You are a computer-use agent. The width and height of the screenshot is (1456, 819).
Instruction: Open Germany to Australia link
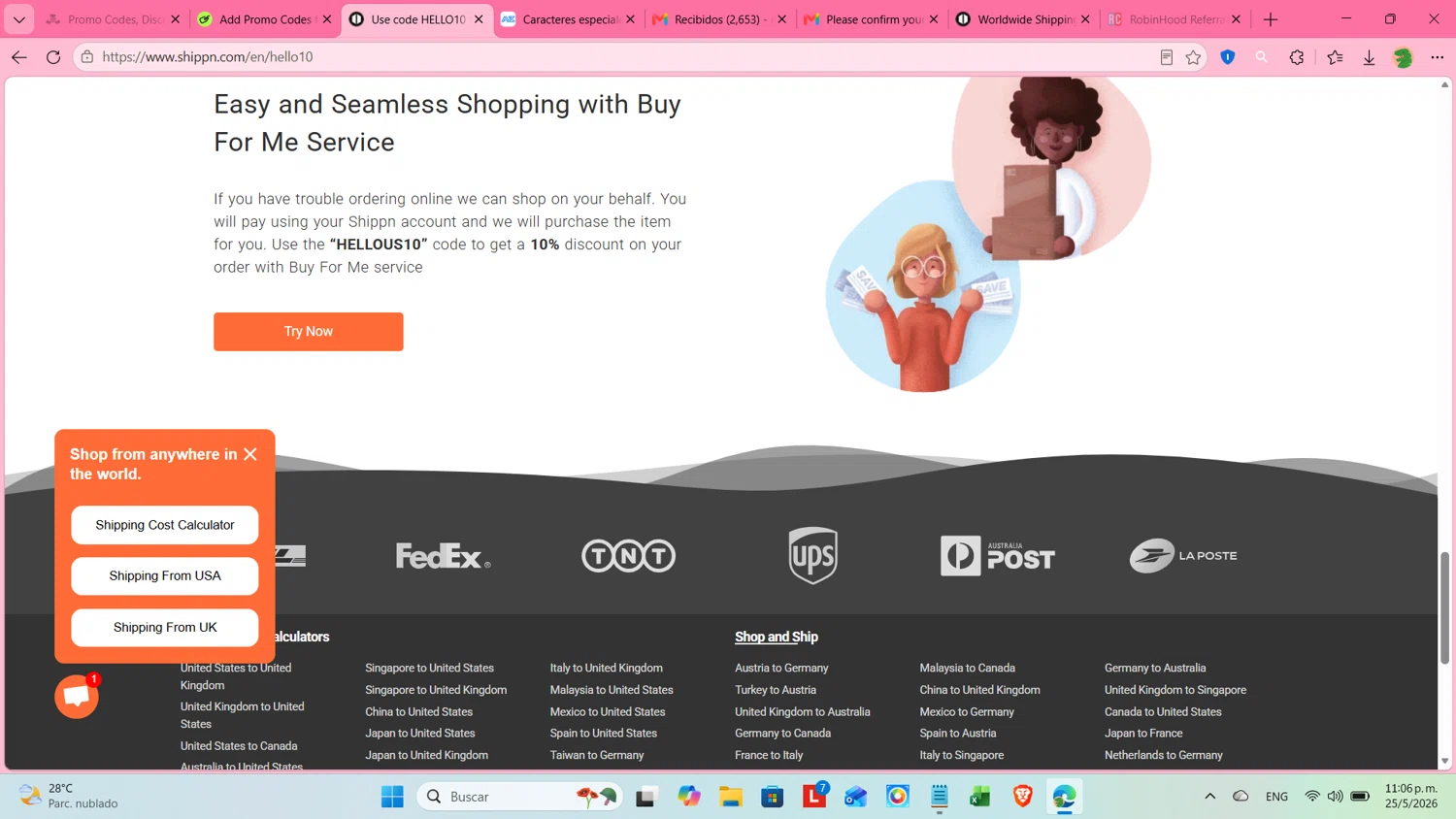click(x=1155, y=669)
